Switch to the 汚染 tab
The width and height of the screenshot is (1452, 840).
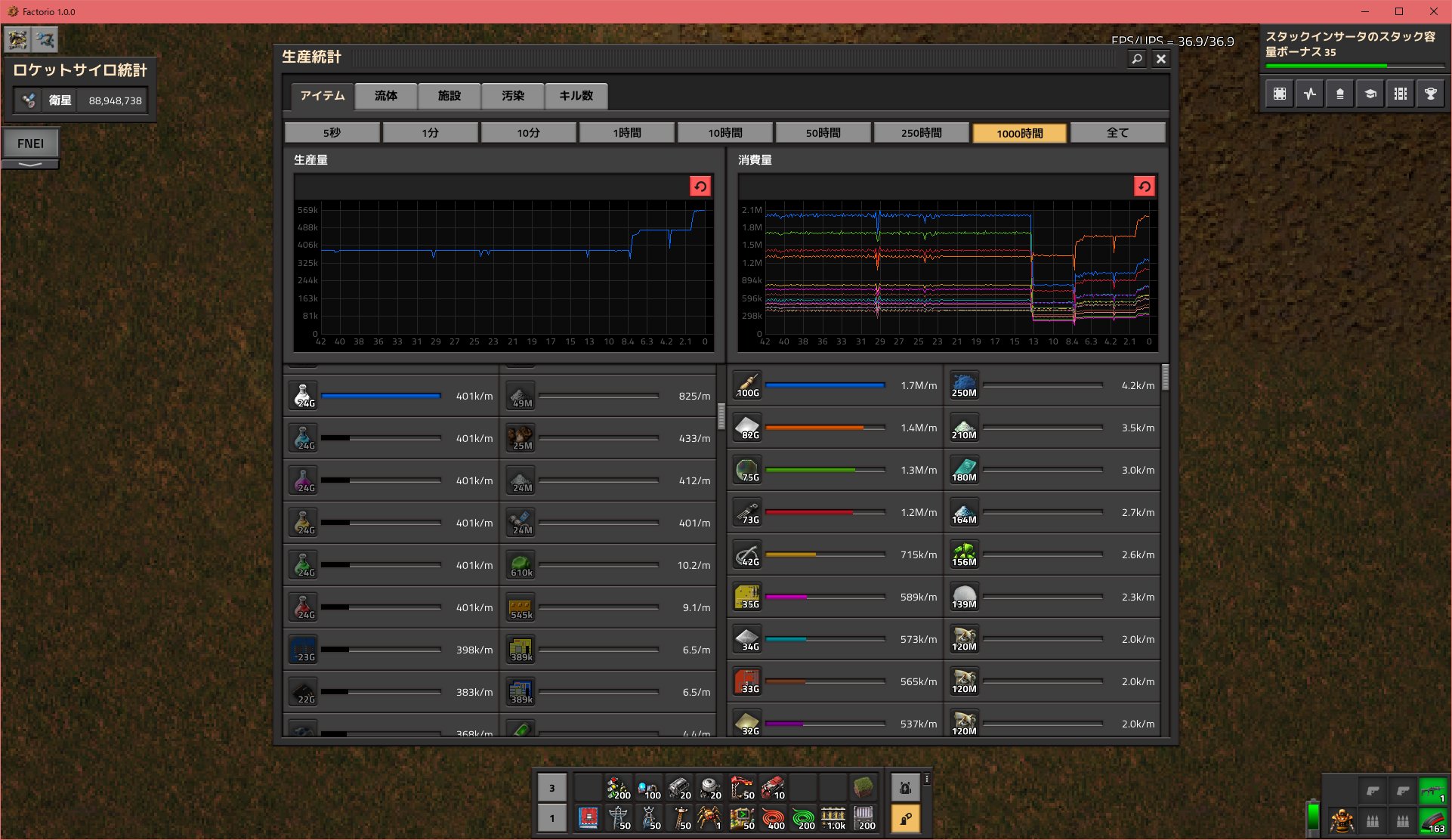click(512, 96)
